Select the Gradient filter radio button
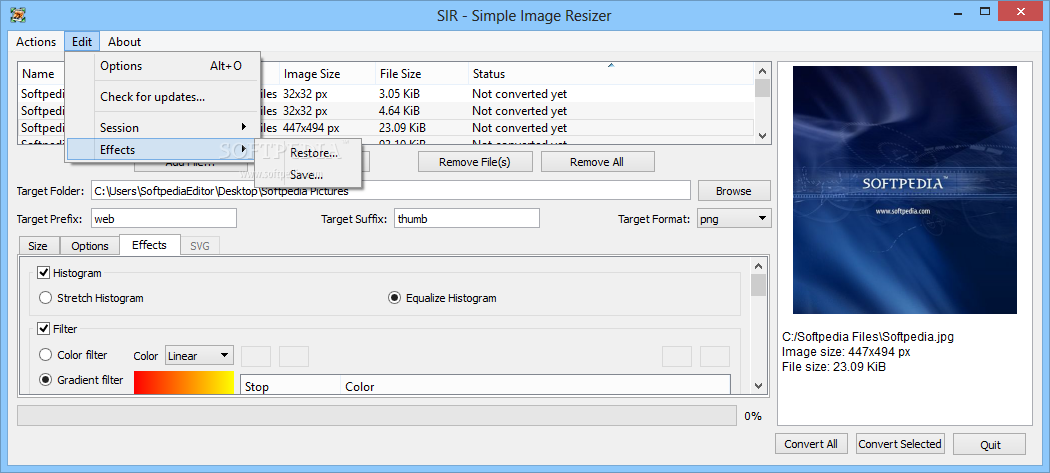 click(x=46, y=380)
